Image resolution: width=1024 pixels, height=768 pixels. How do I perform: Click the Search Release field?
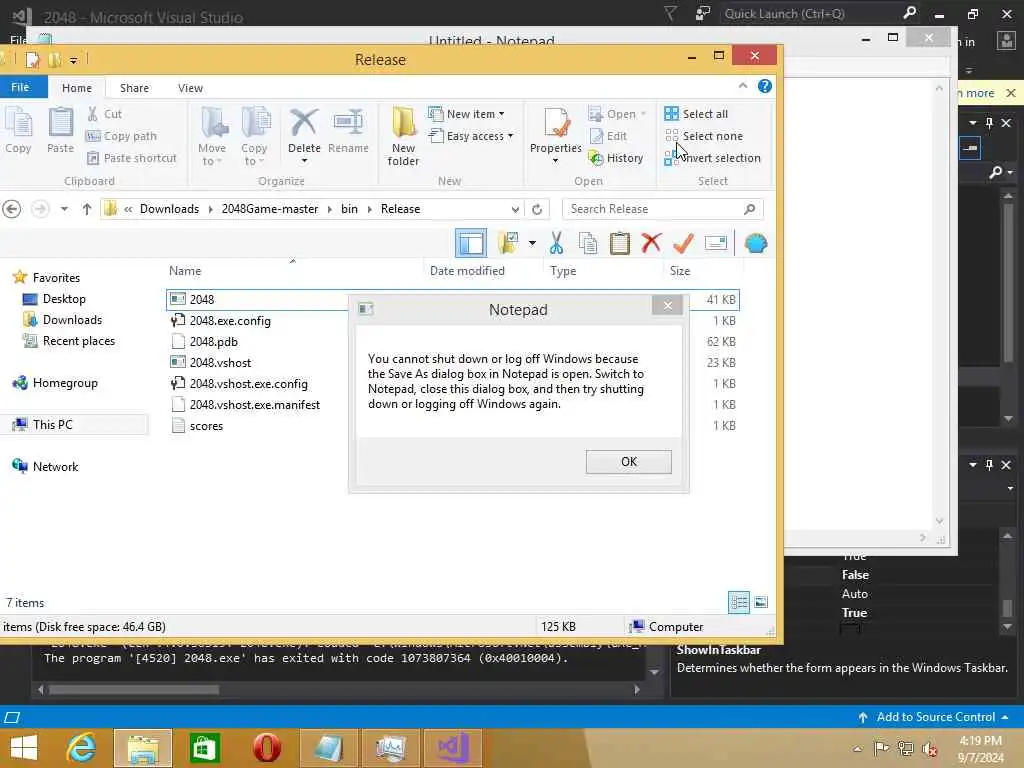[x=662, y=209]
